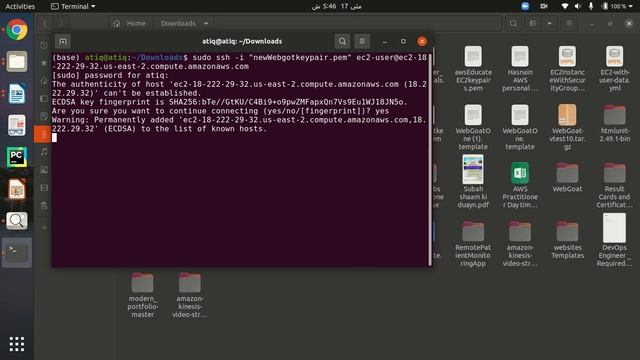This screenshot has height=360, width=640.
Task: Launch LibreOffice Writer from dock
Action: 17,93
